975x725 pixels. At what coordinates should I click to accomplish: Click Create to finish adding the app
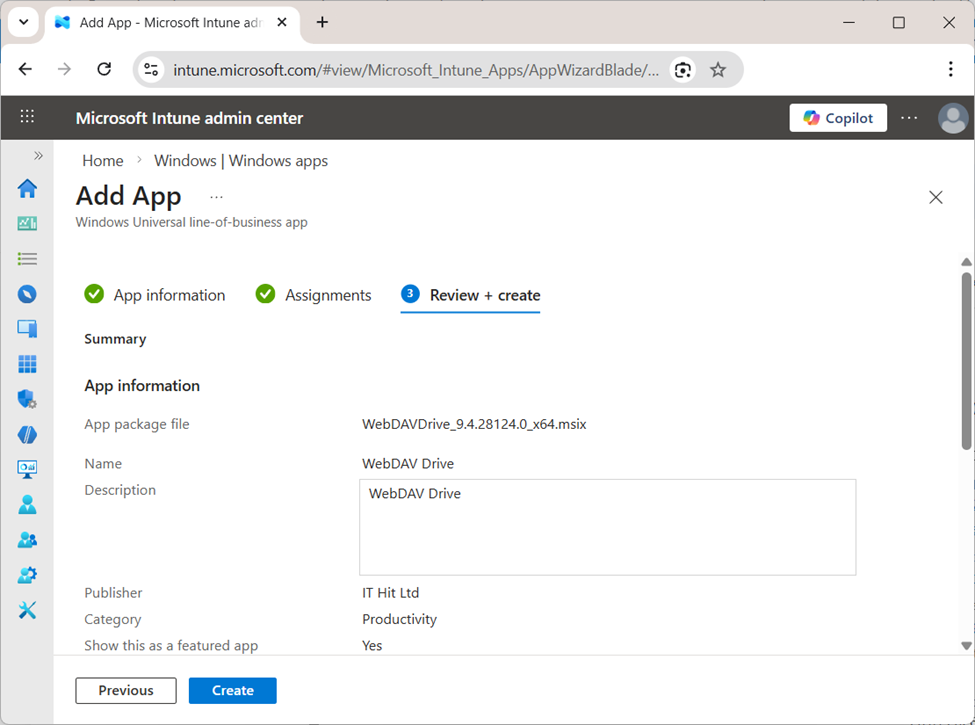[x=232, y=690]
